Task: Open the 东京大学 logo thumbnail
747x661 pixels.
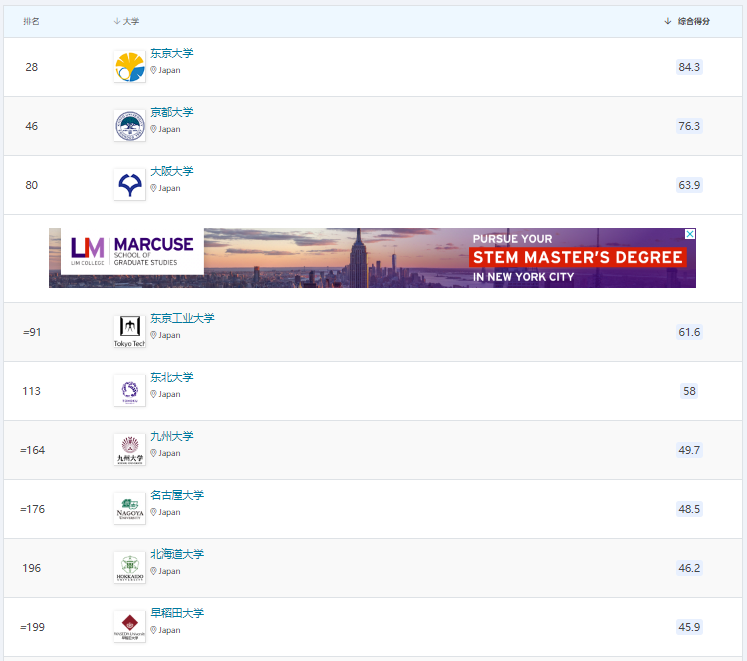Action: (x=130, y=67)
